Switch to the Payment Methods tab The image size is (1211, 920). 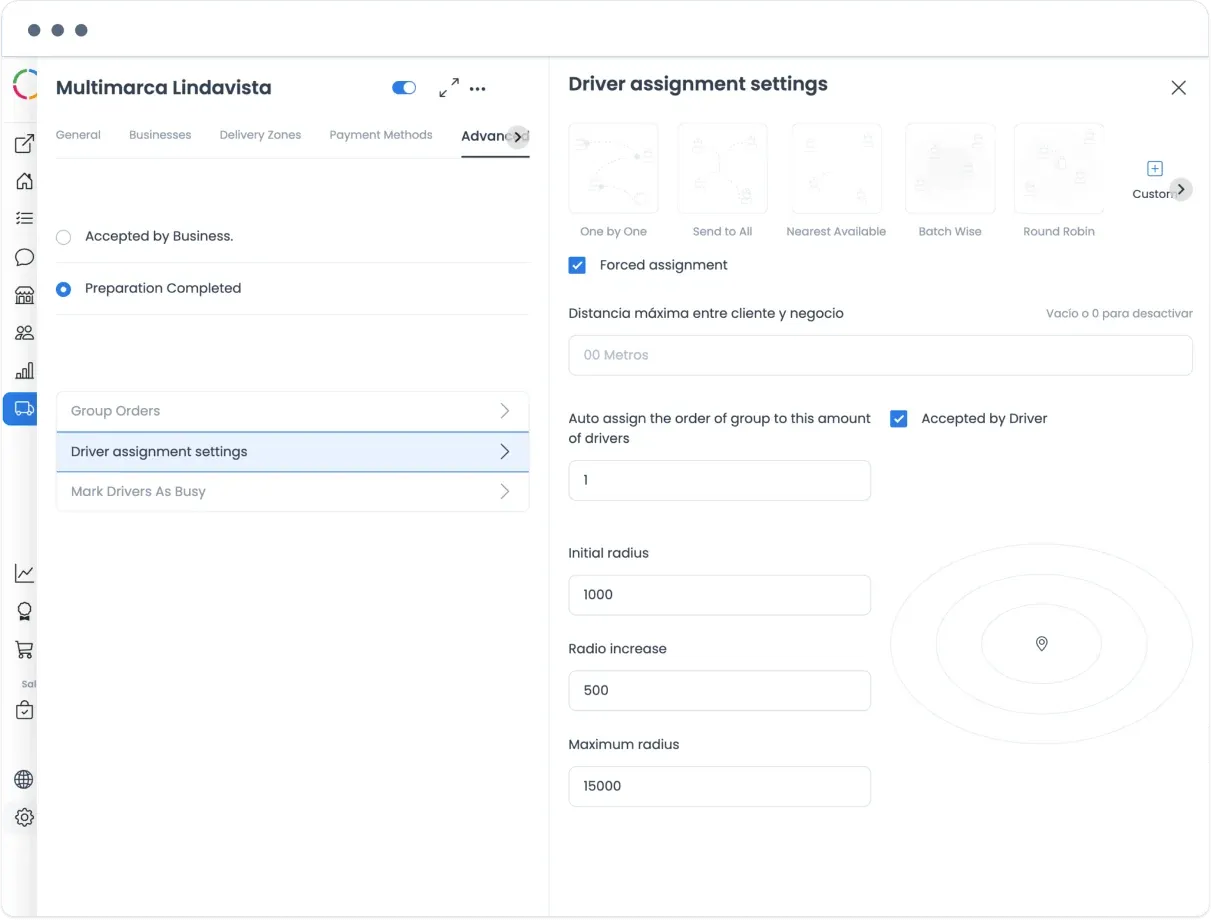[x=381, y=135]
